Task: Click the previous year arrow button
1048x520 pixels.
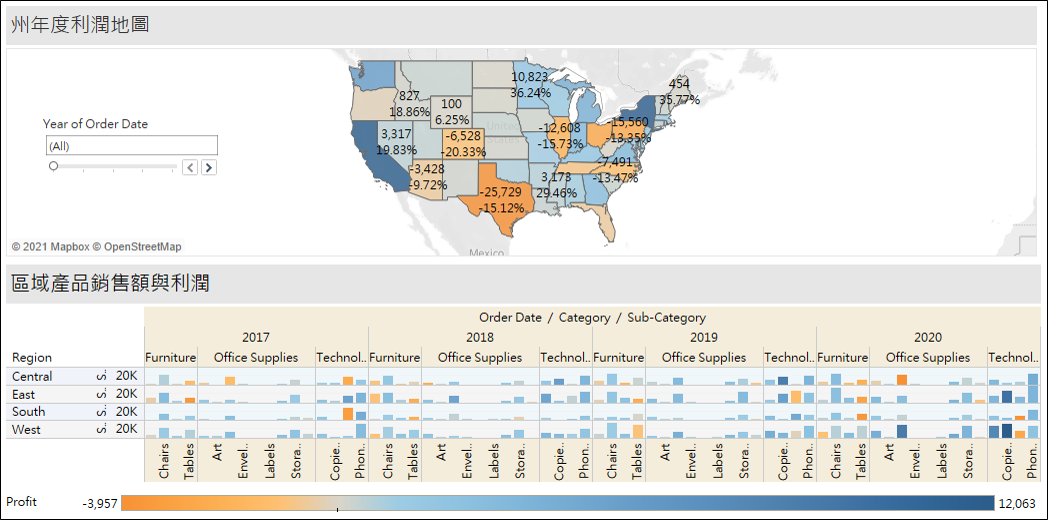Action: 190,167
